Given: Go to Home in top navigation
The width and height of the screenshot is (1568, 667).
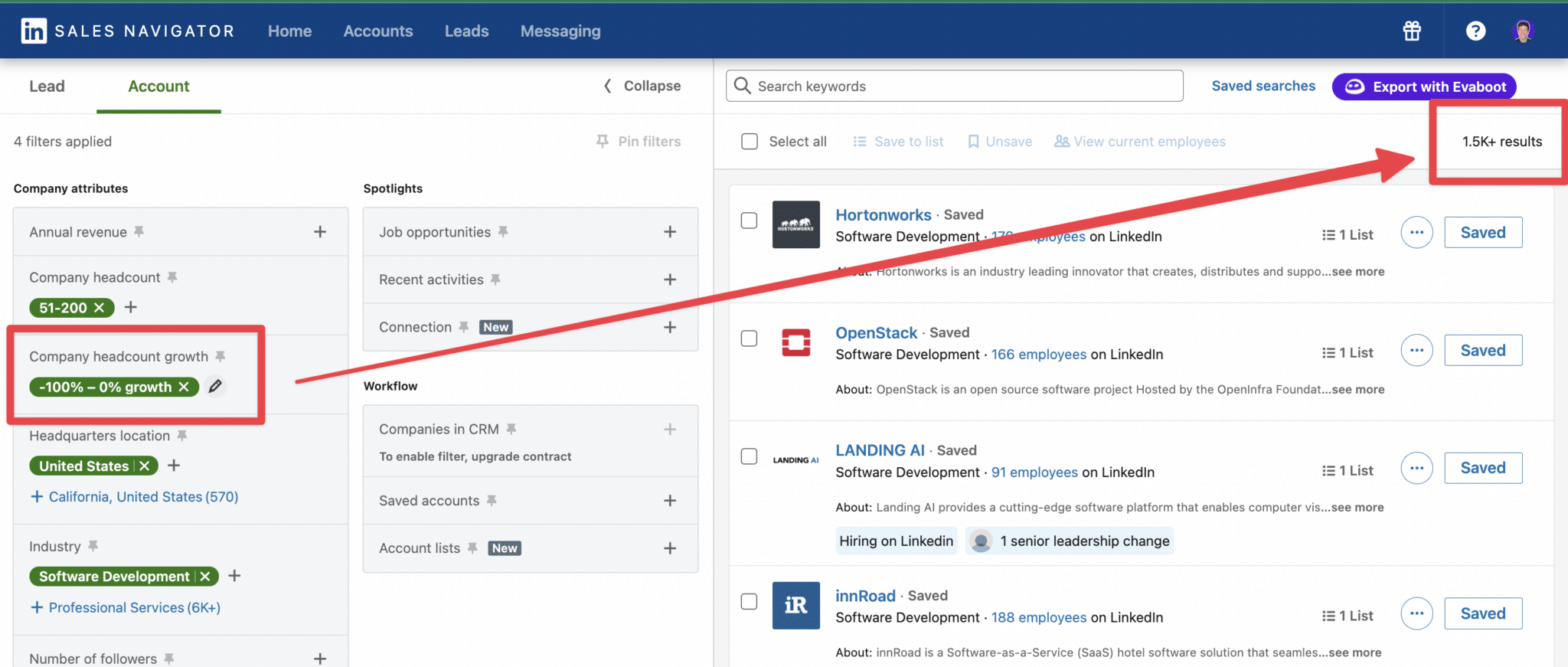Looking at the screenshot, I should pyautogui.click(x=289, y=31).
